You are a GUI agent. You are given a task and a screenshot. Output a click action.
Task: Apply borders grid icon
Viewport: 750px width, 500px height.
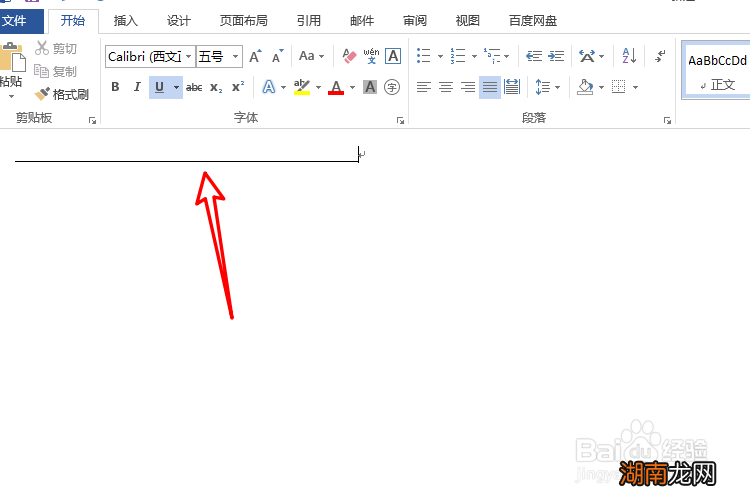pyautogui.click(x=618, y=87)
